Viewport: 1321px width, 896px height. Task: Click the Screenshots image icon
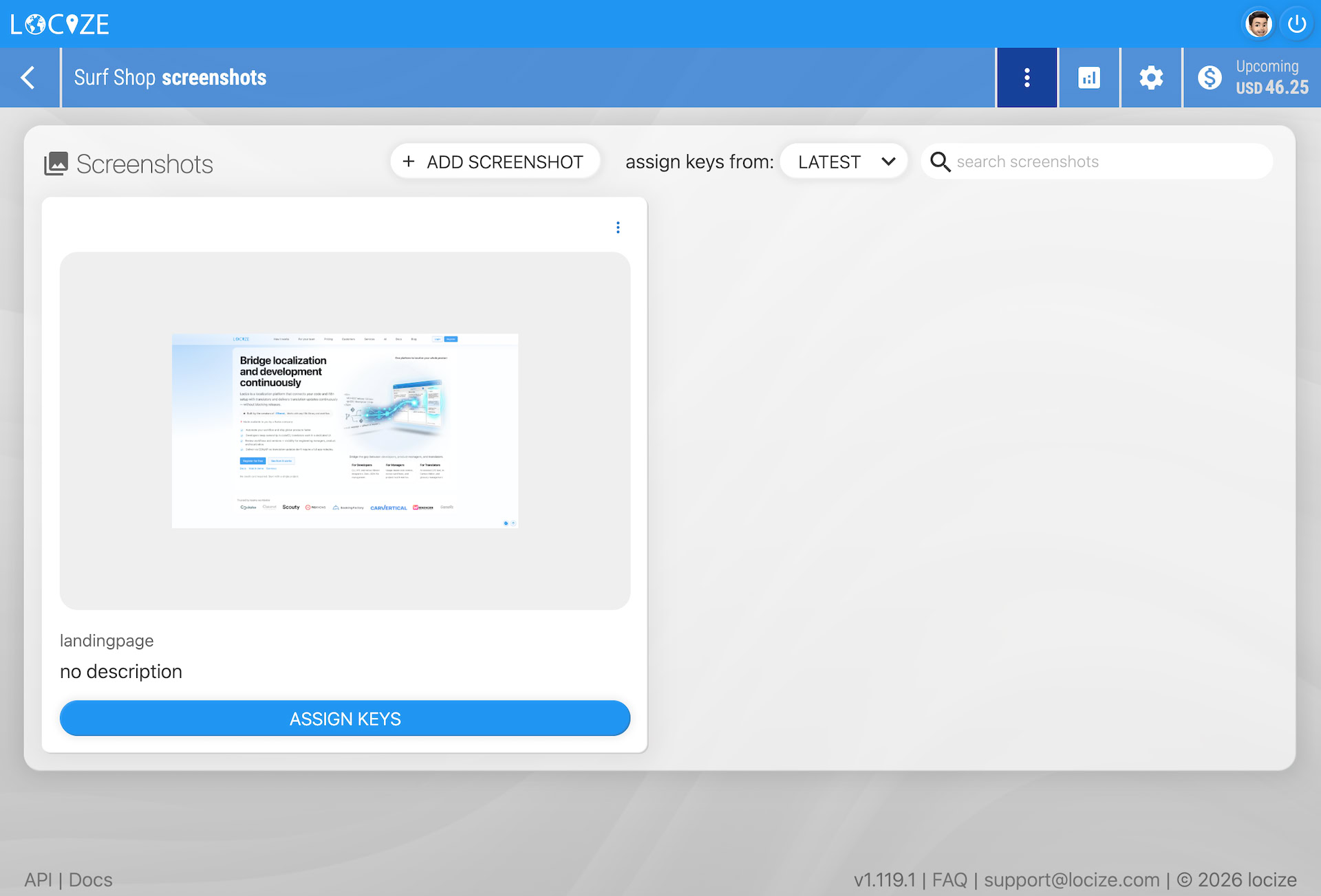click(x=56, y=164)
